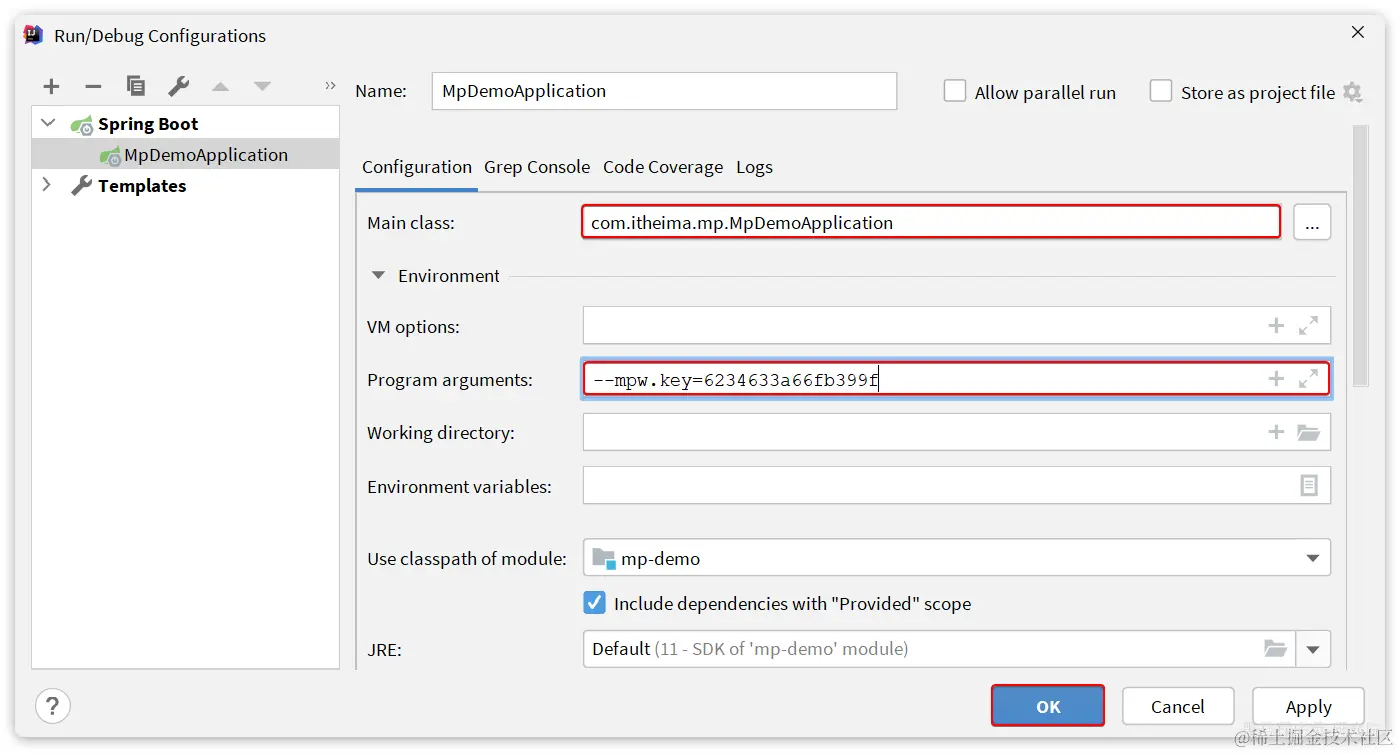
Task: Check the Store as project file option
Action: click(1161, 91)
